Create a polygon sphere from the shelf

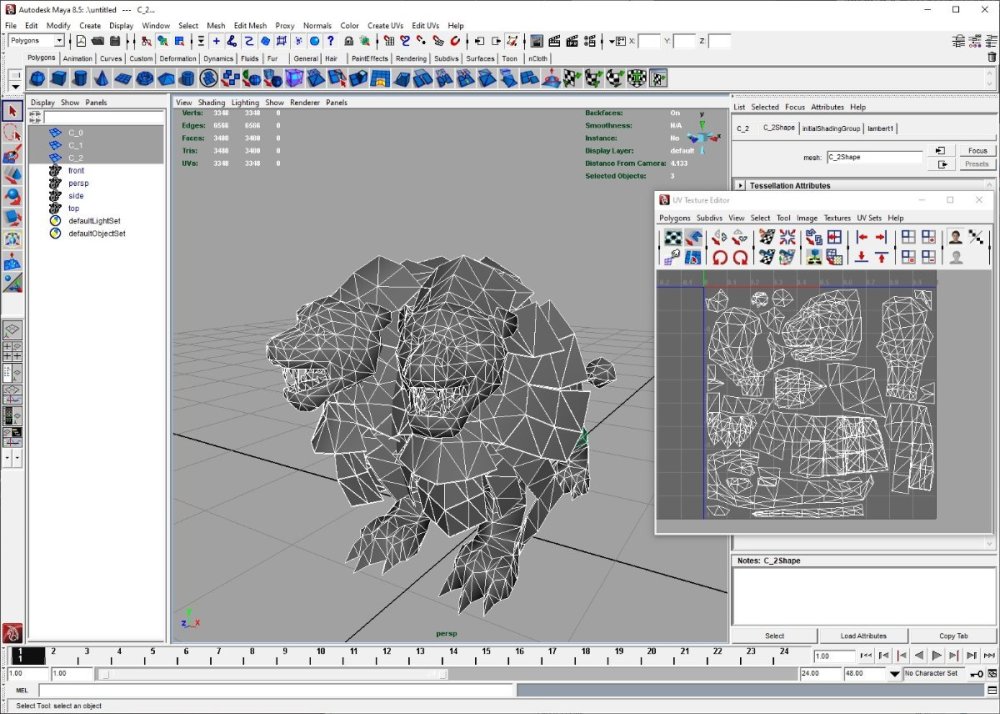pos(36,78)
